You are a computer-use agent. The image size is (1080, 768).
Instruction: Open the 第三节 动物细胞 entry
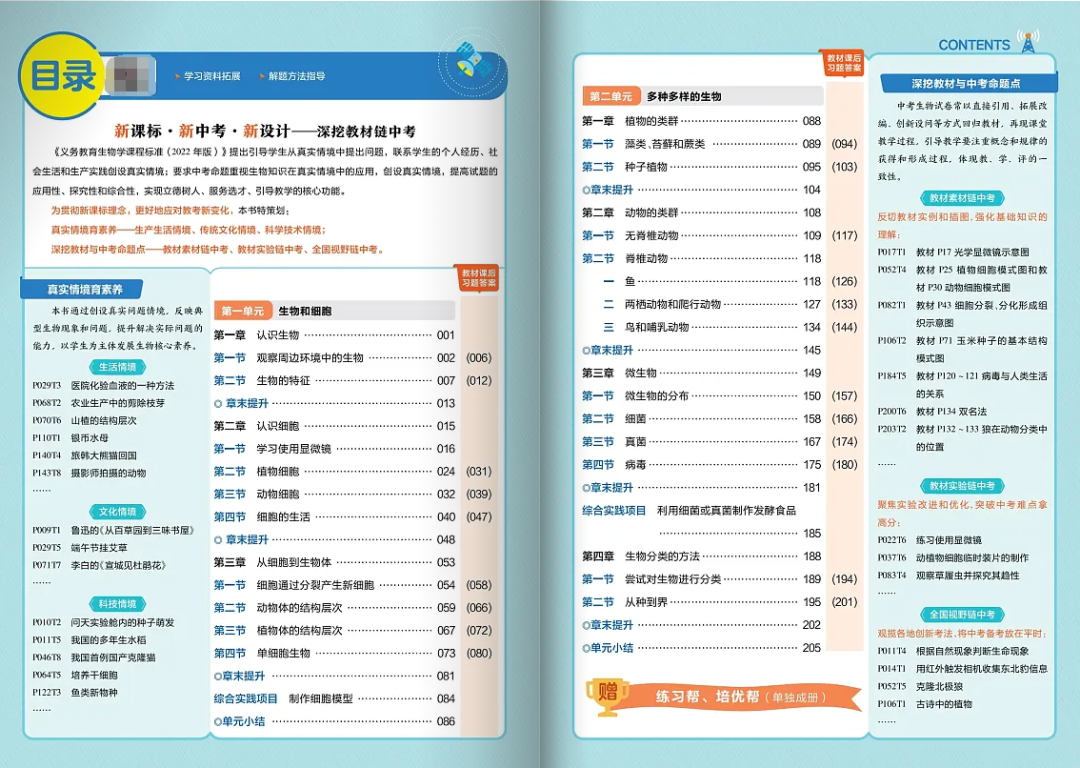[334, 495]
